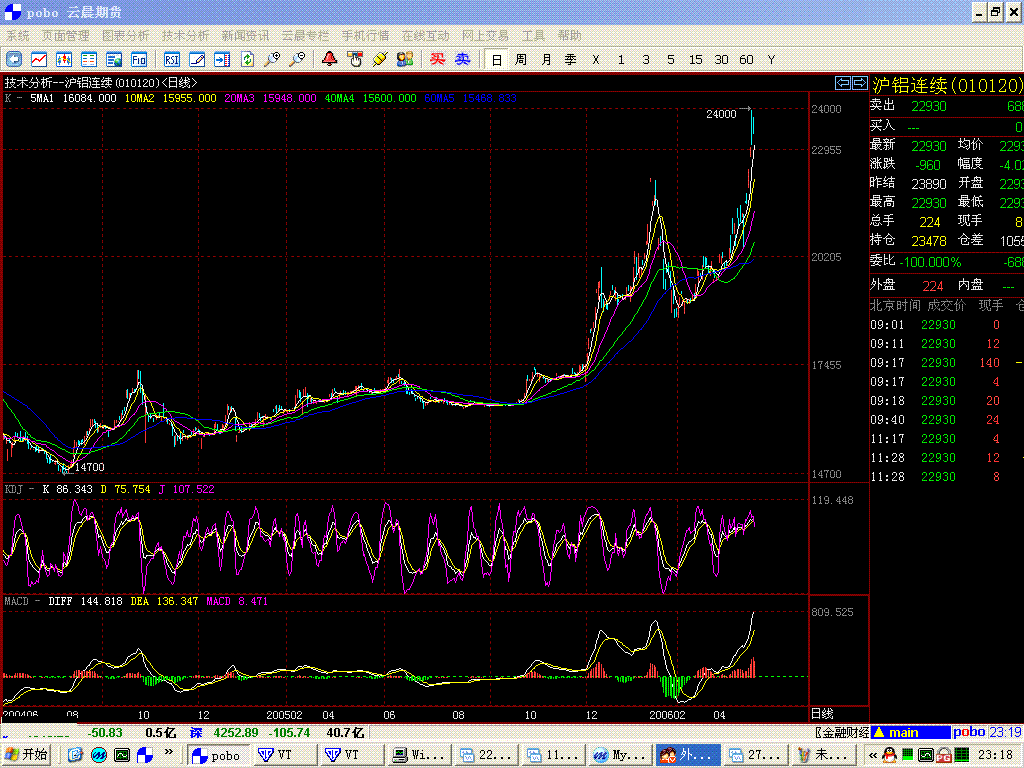Open the Windows 开始 start button
1024x768 pixels.
pos(27,755)
